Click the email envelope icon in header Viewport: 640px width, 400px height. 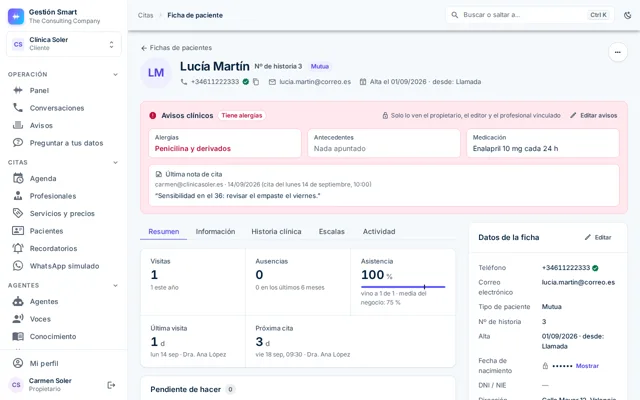[272, 82]
